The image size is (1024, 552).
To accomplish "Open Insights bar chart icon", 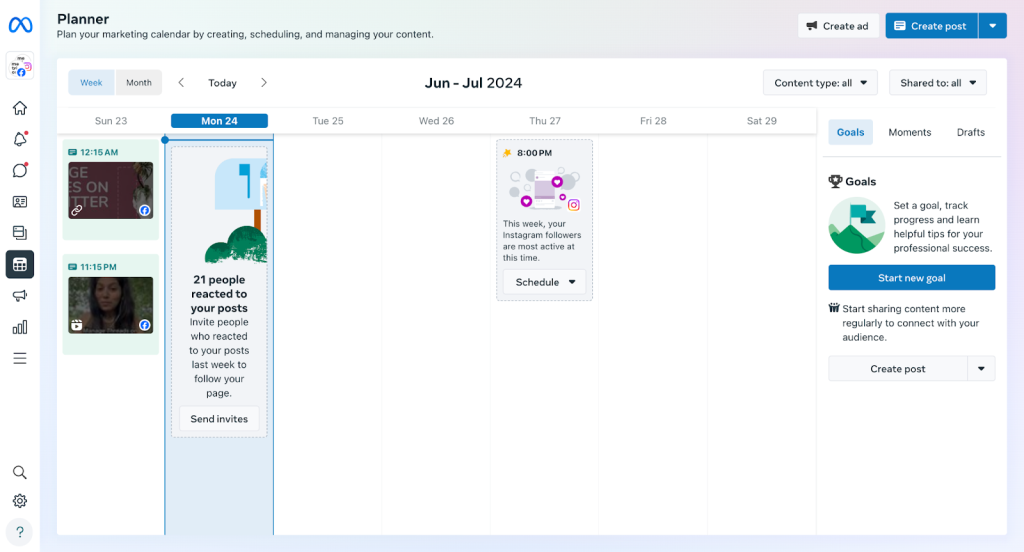I will [20, 327].
